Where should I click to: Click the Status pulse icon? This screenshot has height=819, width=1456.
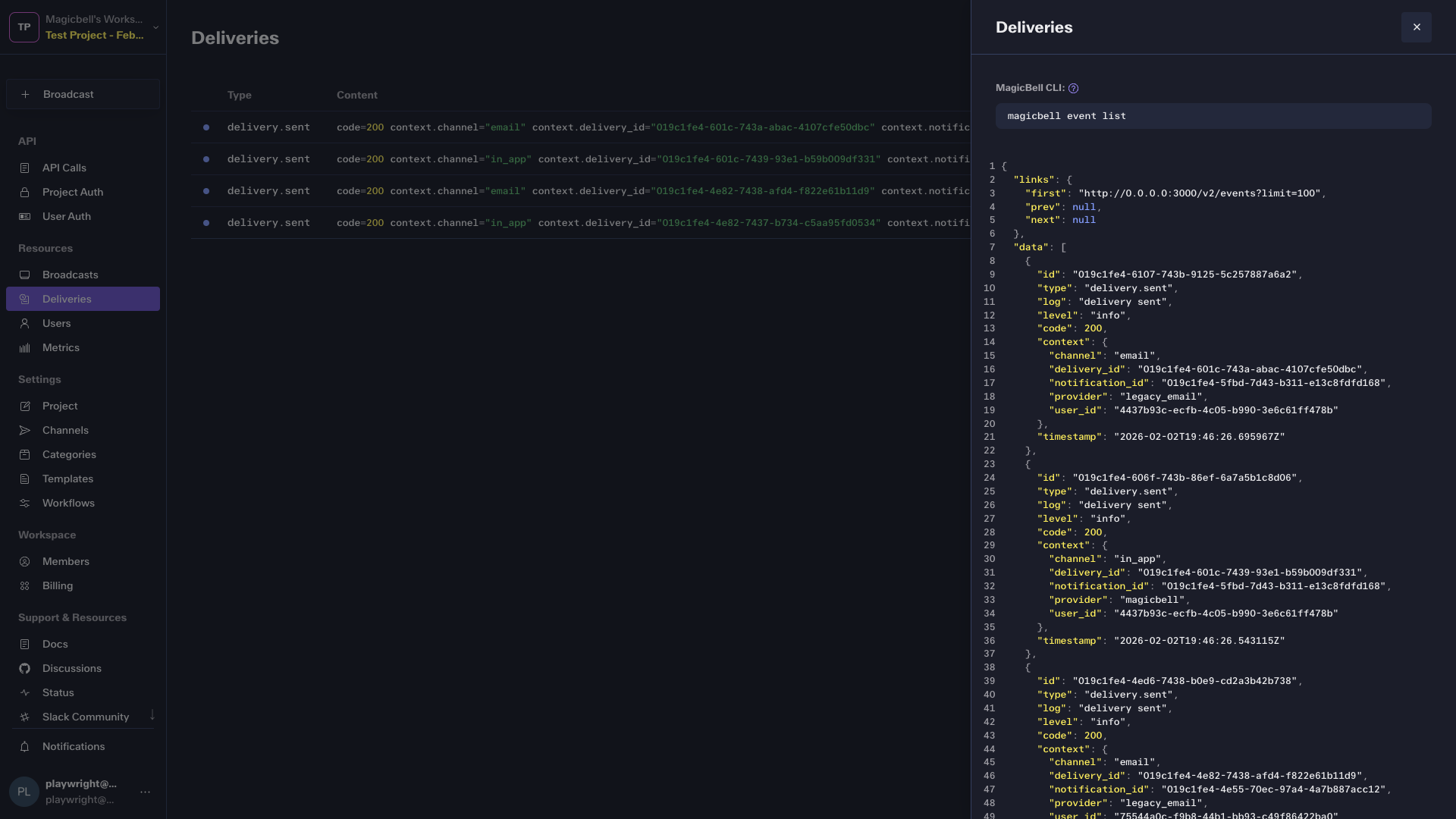click(x=25, y=692)
